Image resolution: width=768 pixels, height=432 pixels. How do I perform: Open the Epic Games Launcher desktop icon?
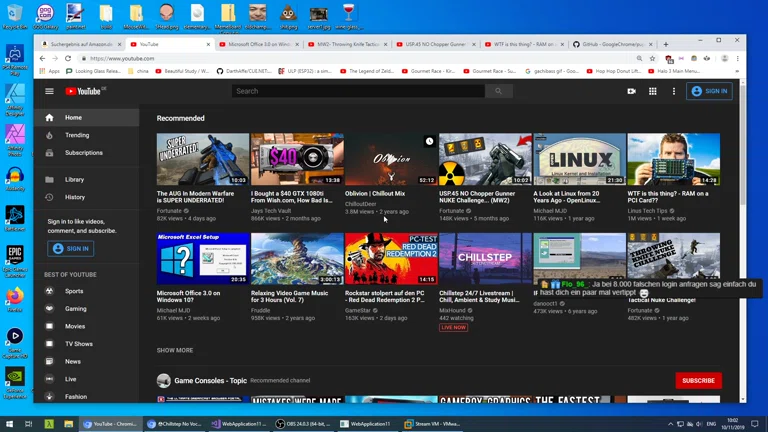[x=15, y=261]
